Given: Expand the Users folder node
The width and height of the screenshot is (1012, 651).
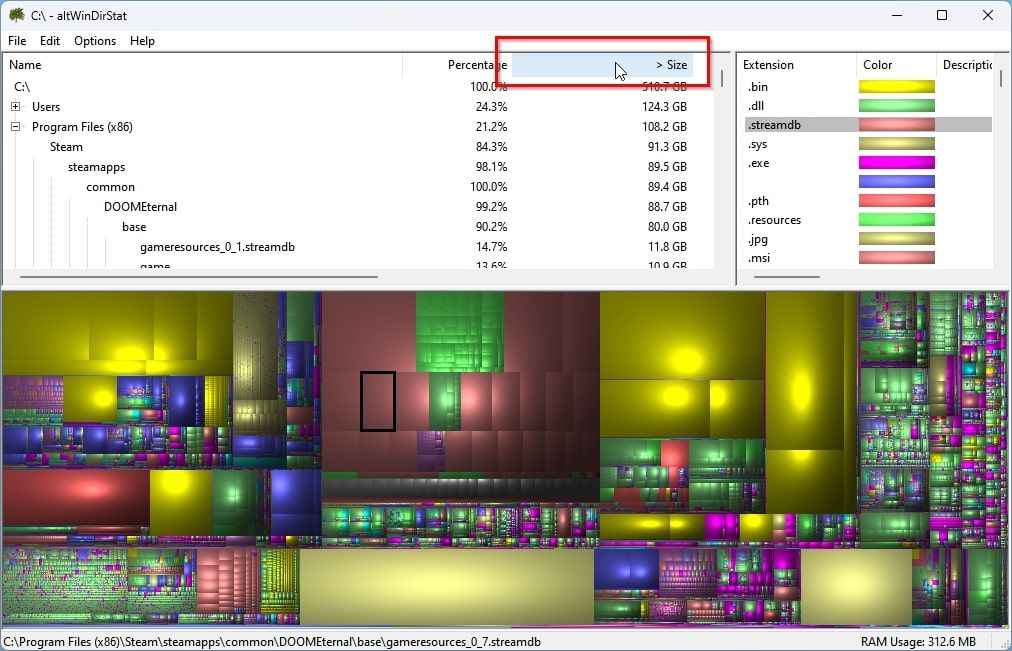Looking at the screenshot, I should (14, 106).
